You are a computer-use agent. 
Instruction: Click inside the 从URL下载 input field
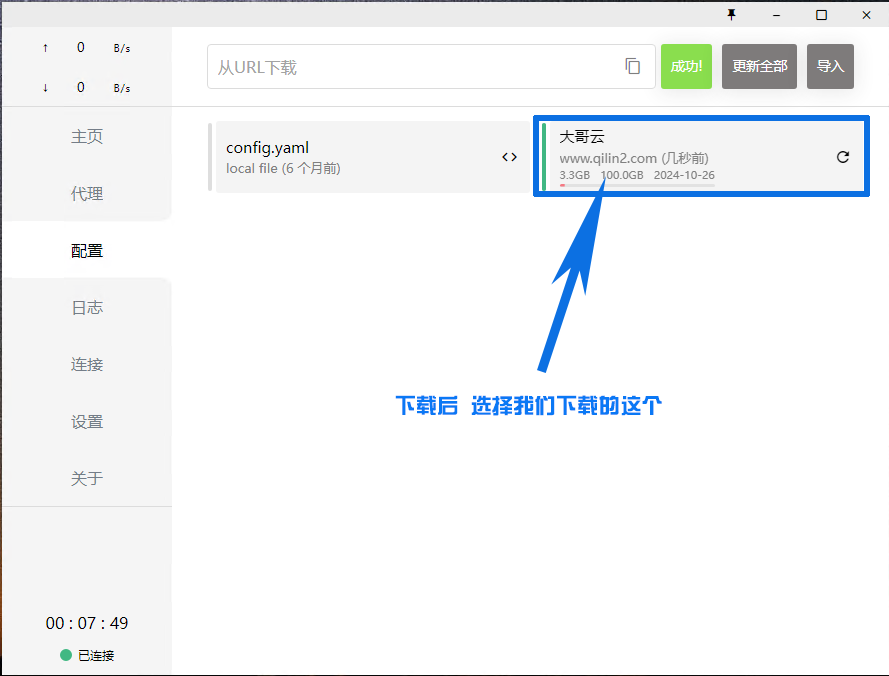[400, 65]
